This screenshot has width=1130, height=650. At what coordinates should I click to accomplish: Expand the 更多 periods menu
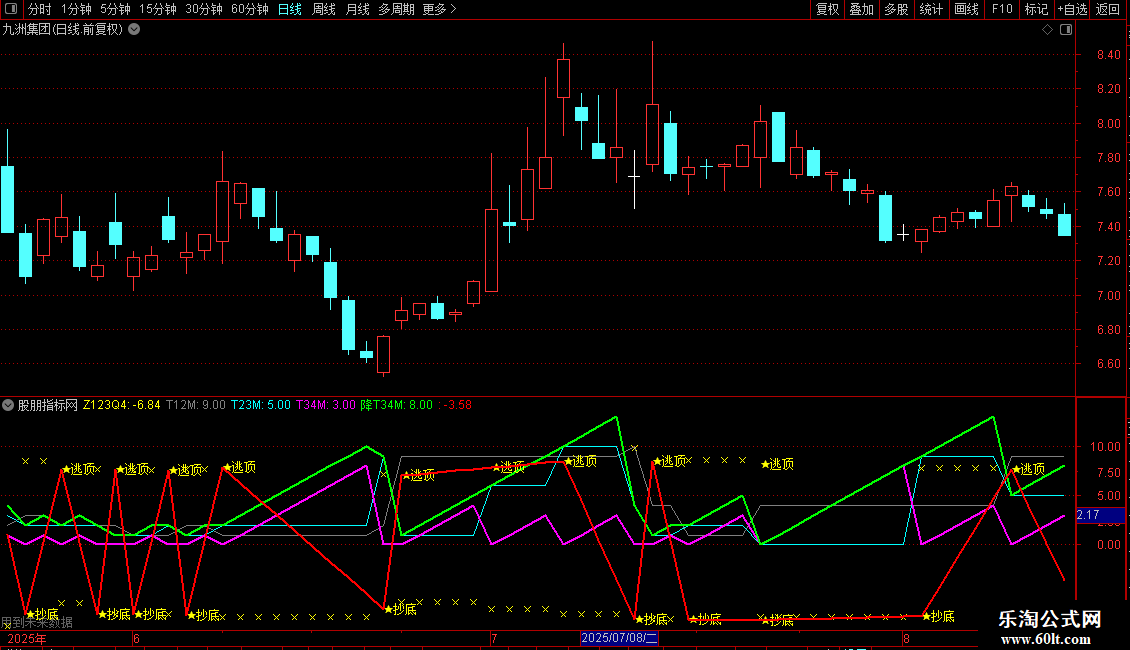440,9
